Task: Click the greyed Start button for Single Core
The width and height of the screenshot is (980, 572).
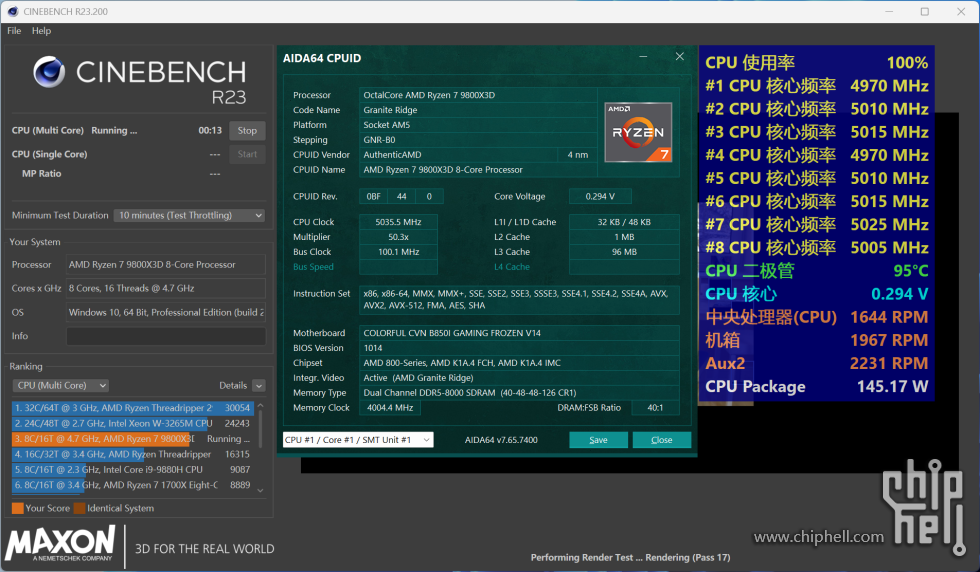Action: pyautogui.click(x=248, y=154)
